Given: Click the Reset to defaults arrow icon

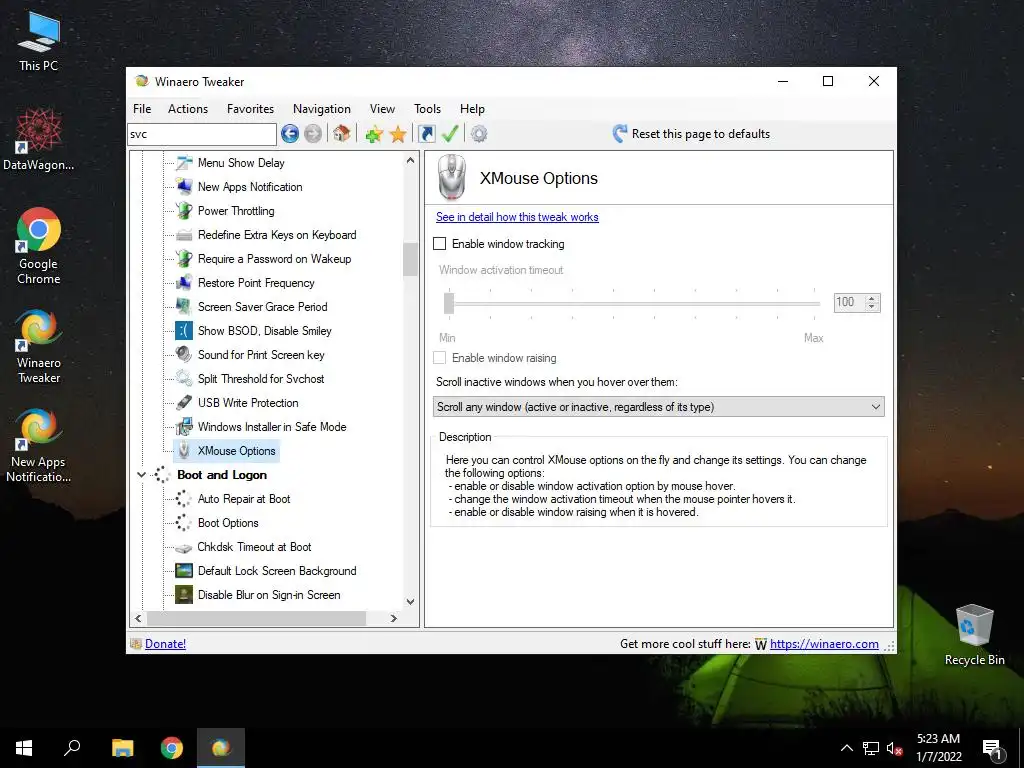Looking at the screenshot, I should [620, 134].
